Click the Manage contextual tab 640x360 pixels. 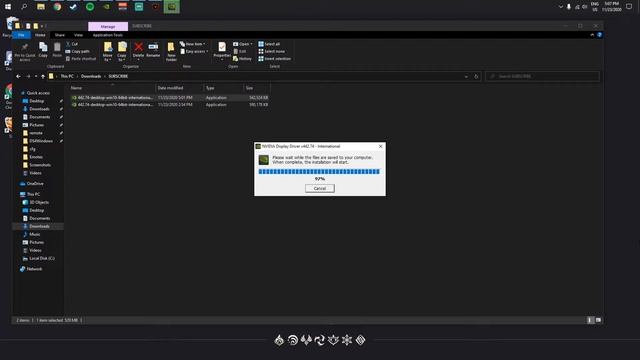(108, 27)
